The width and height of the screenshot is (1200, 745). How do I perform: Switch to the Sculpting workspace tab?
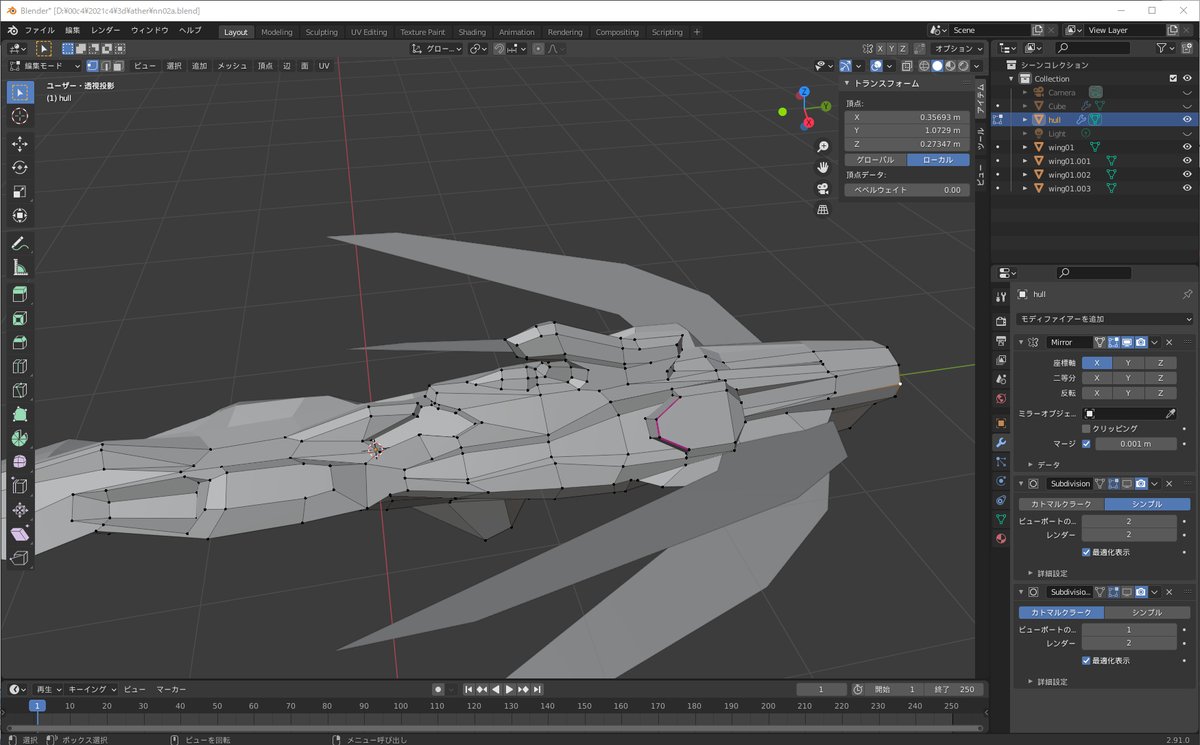click(321, 32)
